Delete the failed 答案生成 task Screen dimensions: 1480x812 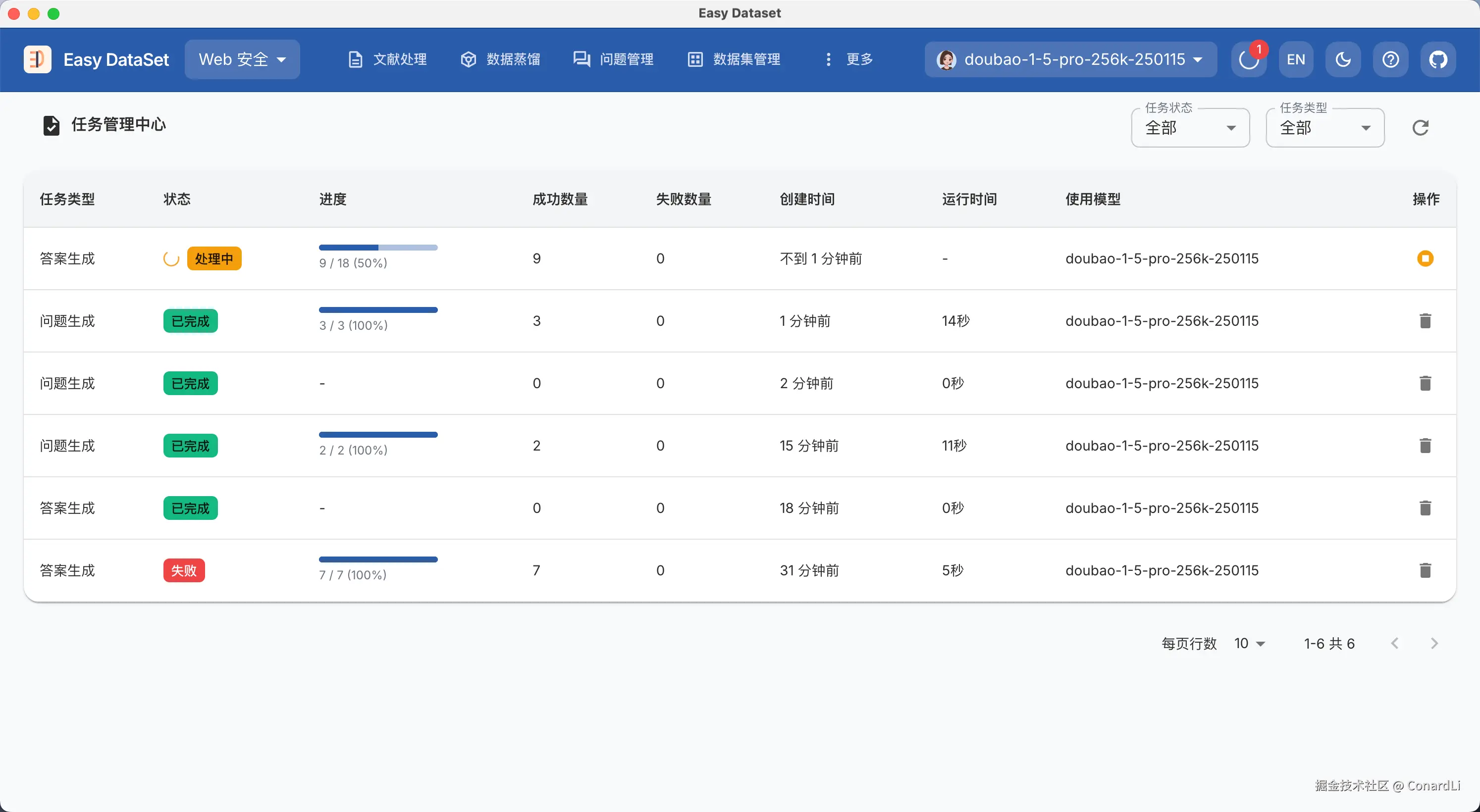[1425, 570]
